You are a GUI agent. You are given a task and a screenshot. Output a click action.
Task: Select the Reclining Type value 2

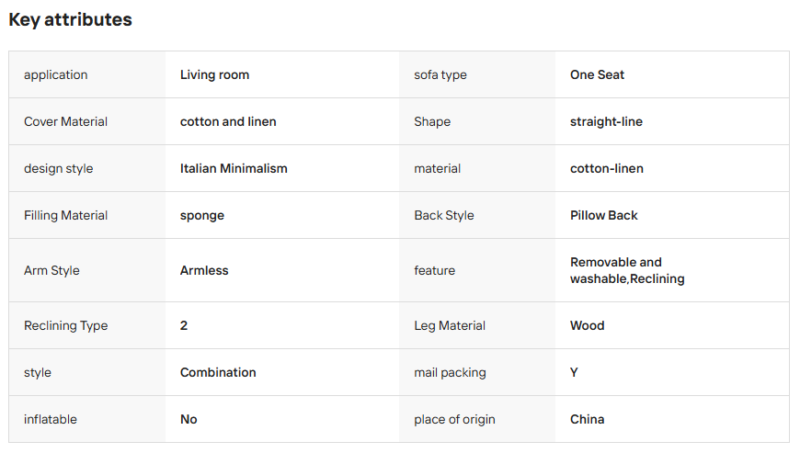coord(184,325)
